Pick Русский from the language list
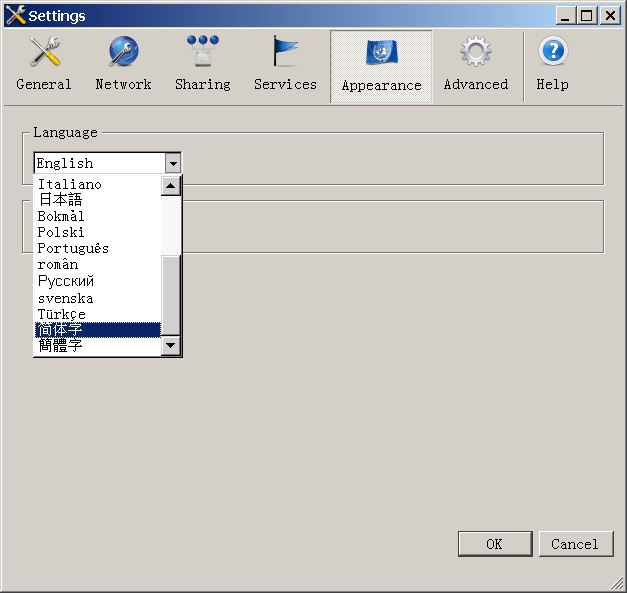Screen dimensions: 627x593 [66, 281]
